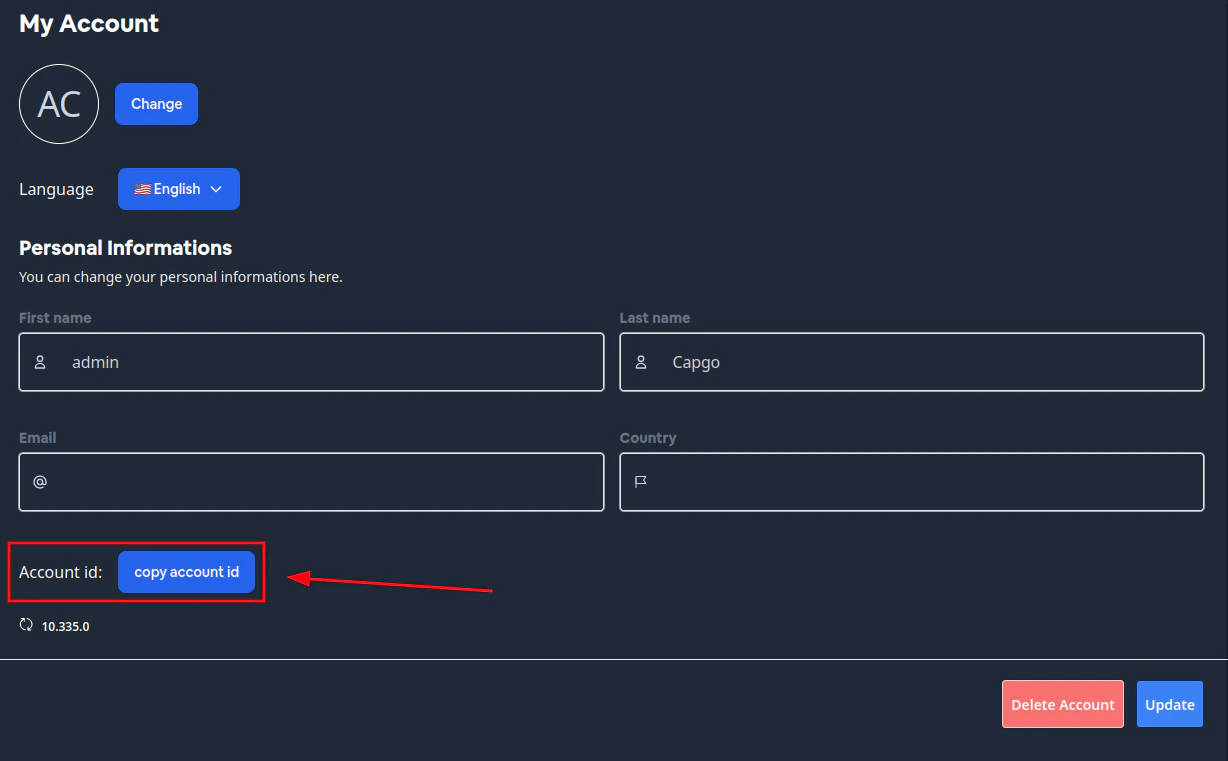This screenshot has width=1228, height=761.
Task: Click the version refresh icon next to 10.335.0
Action: click(x=25, y=625)
